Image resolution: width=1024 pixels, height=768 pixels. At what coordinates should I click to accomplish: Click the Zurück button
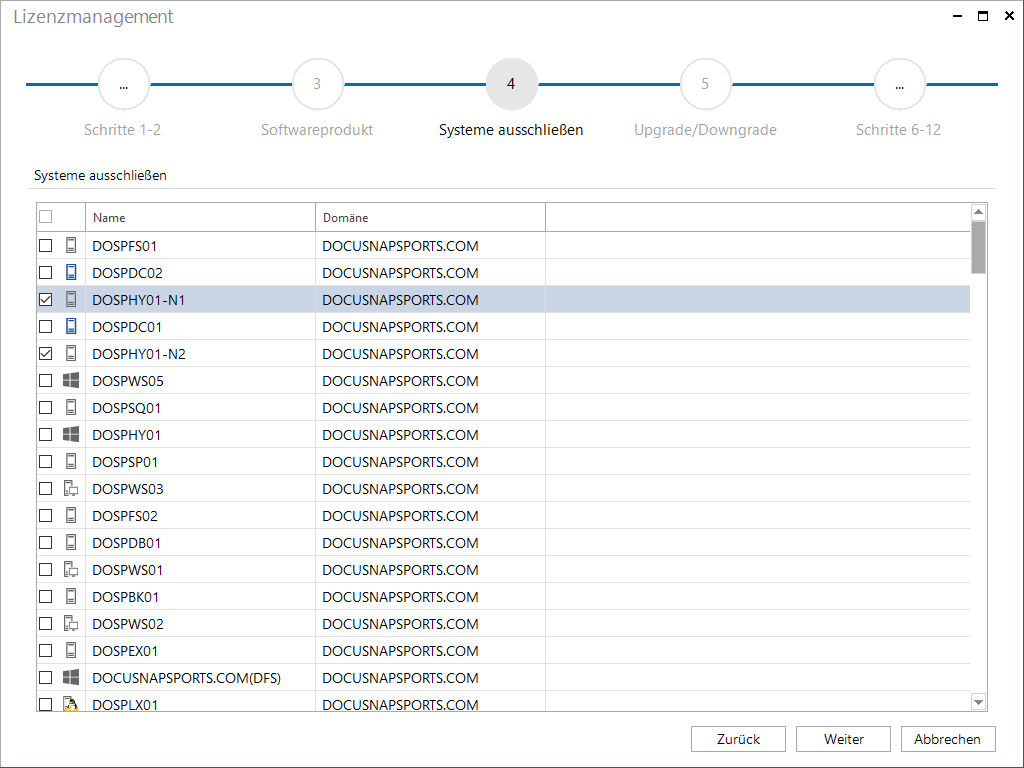[739, 739]
